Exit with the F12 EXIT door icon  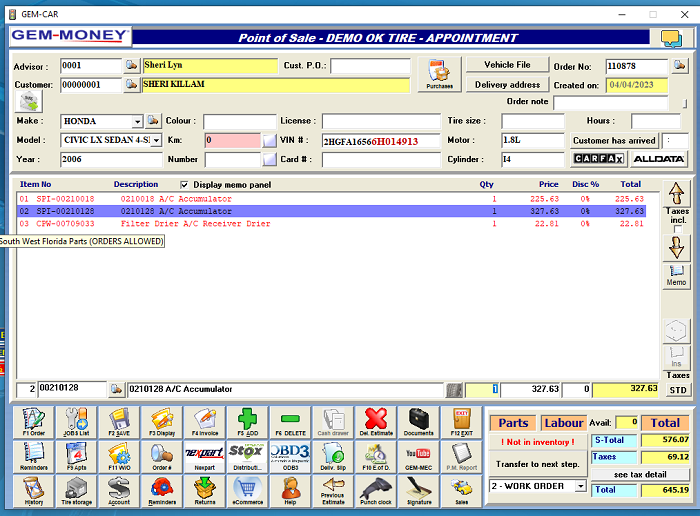pyautogui.click(x=461, y=422)
